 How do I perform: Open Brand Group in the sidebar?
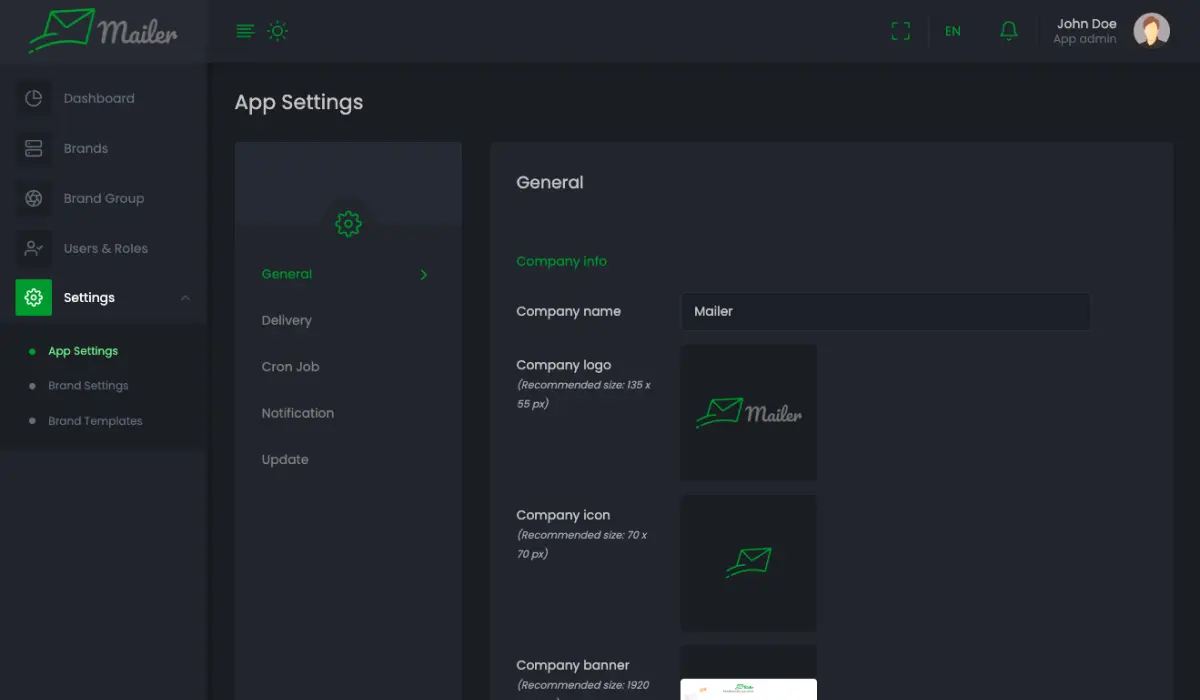104,198
